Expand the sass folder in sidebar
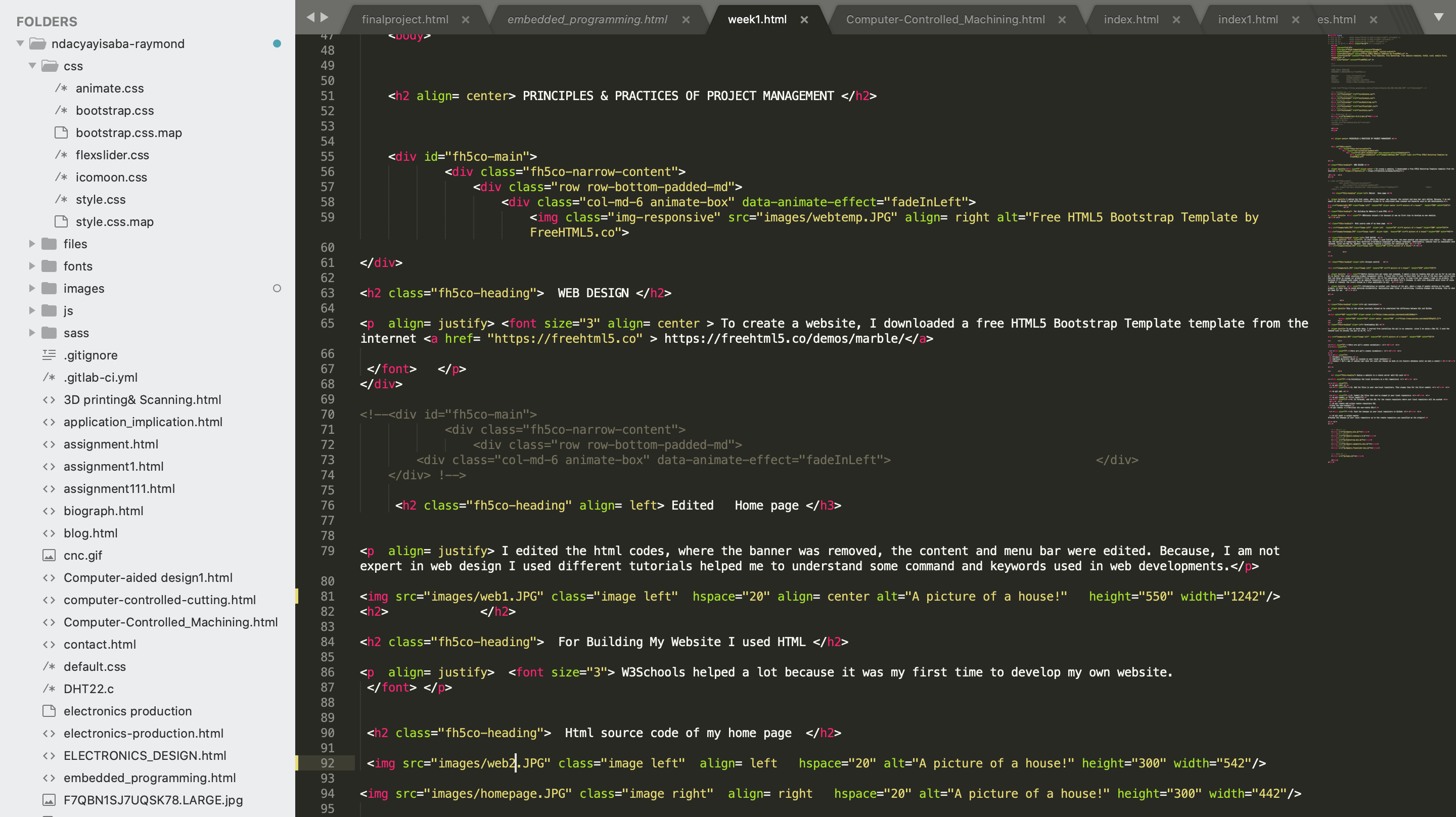Screen dimensions: 1456x817 tap(31, 332)
